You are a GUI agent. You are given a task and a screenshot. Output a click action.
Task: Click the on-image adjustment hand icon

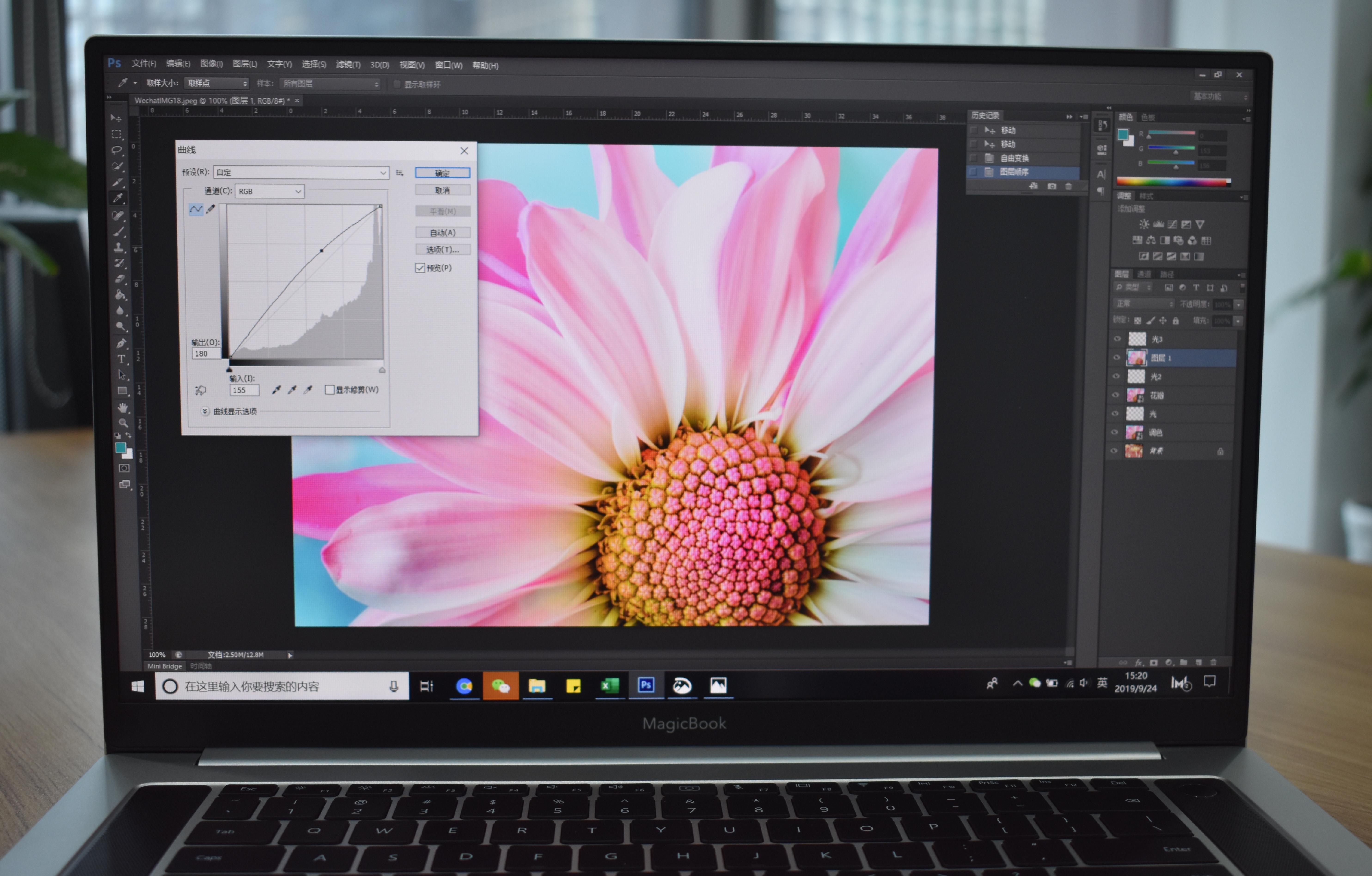tap(201, 391)
